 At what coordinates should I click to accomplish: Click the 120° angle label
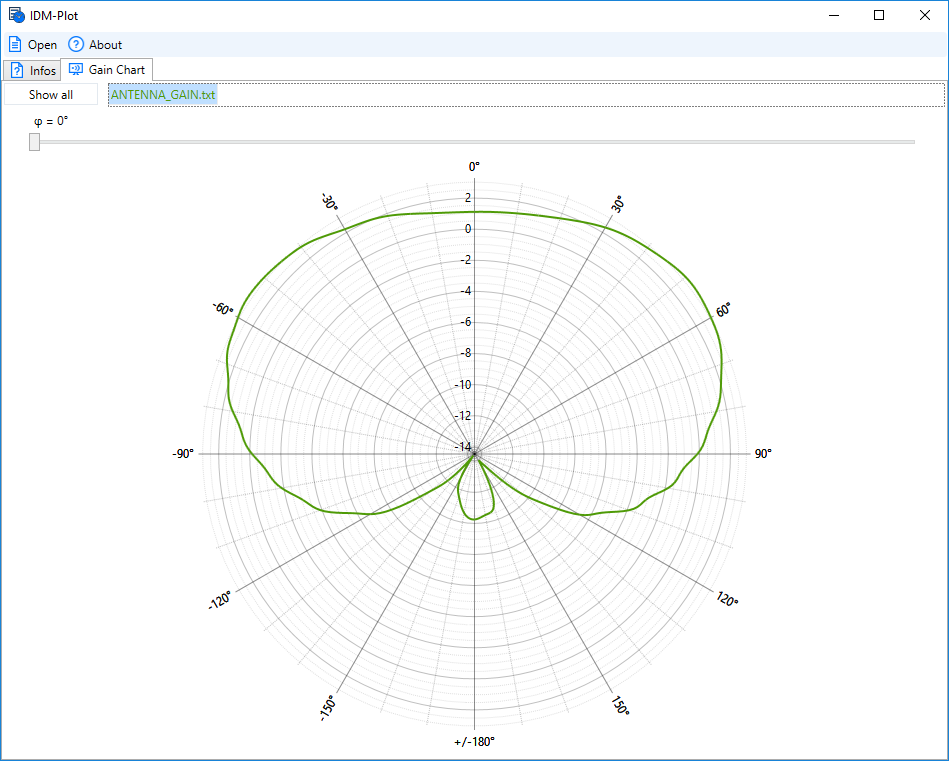[x=727, y=599]
